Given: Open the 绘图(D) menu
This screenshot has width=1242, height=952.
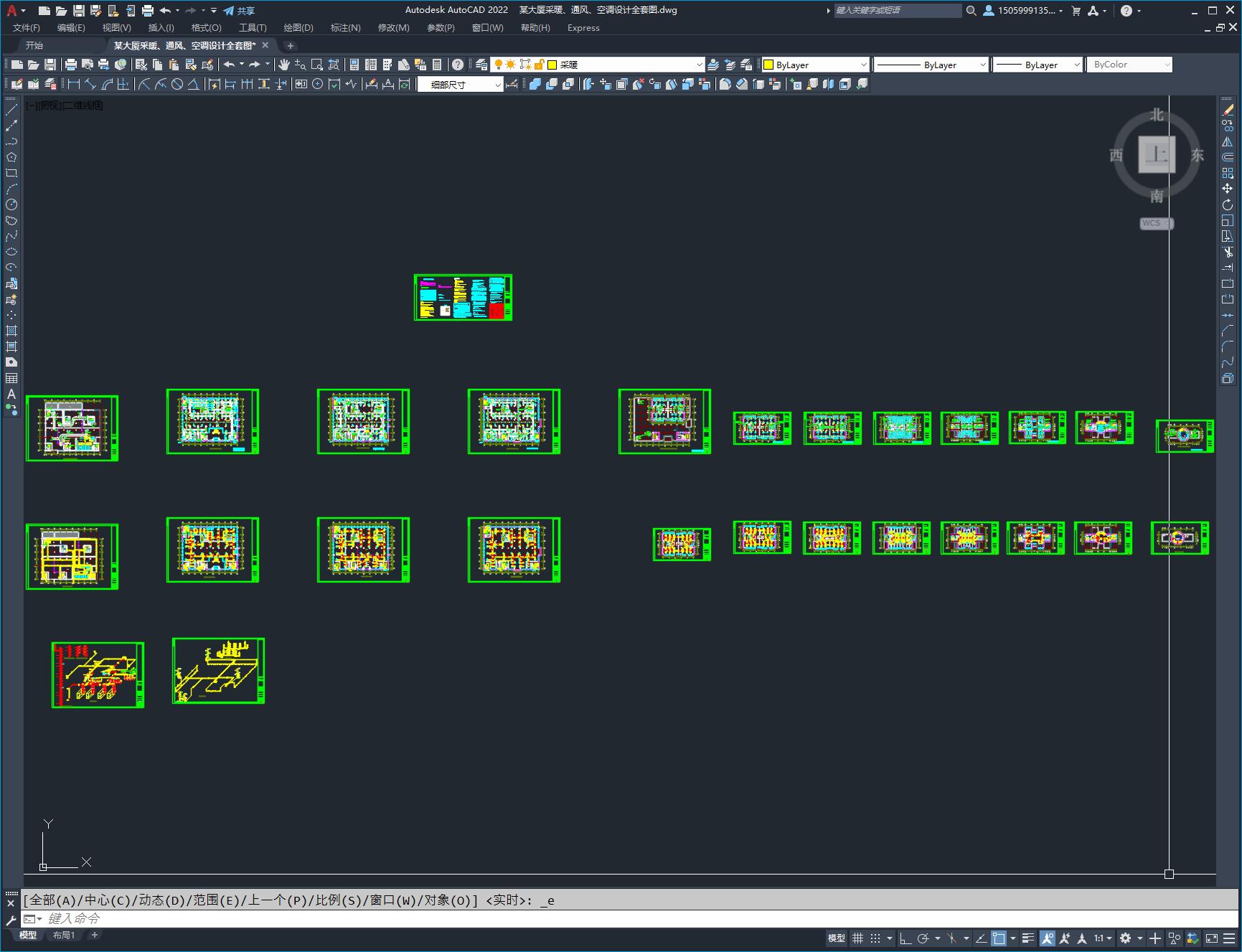Looking at the screenshot, I should pyautogui.click(x=298, y=28).
